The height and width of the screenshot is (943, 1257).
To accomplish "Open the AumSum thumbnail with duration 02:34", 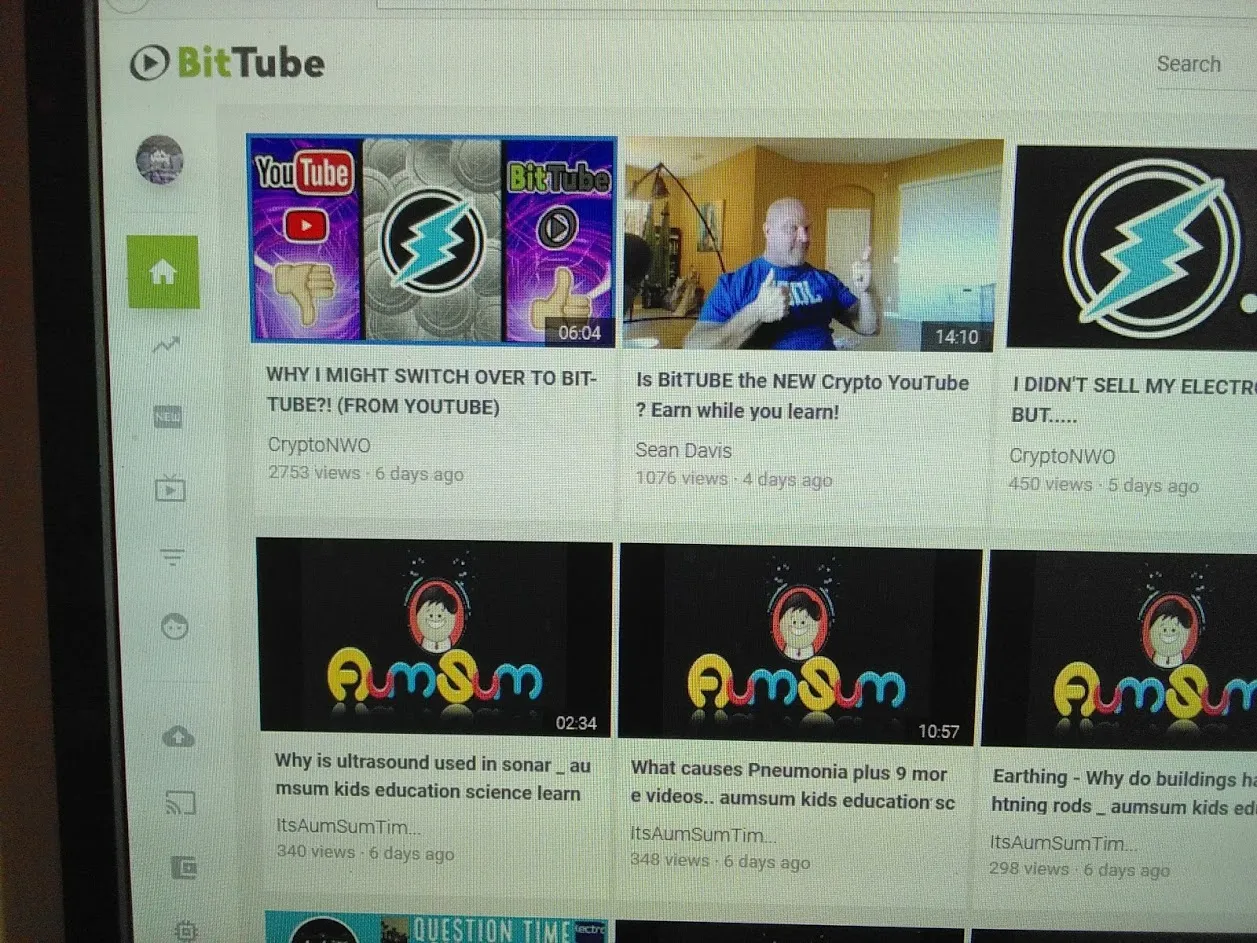I will 434,636.
